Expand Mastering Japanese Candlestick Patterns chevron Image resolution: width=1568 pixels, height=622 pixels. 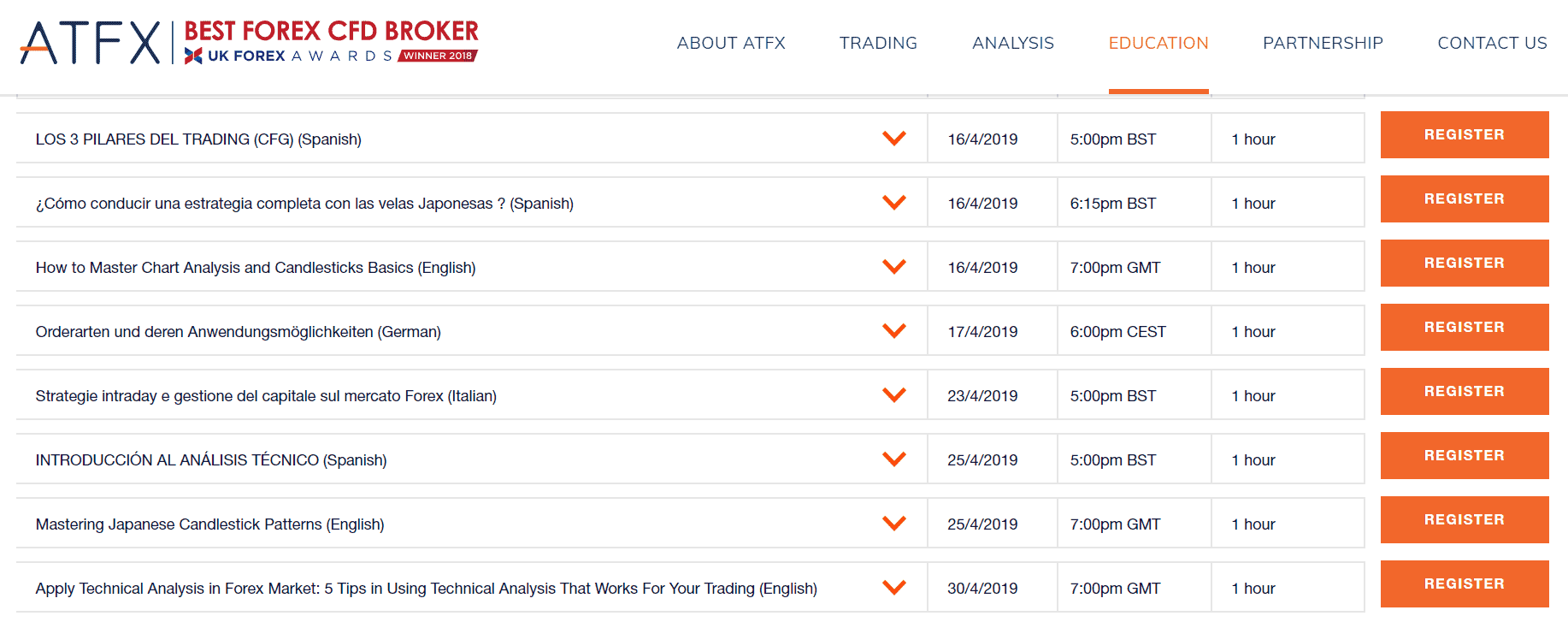pos(894,524)
